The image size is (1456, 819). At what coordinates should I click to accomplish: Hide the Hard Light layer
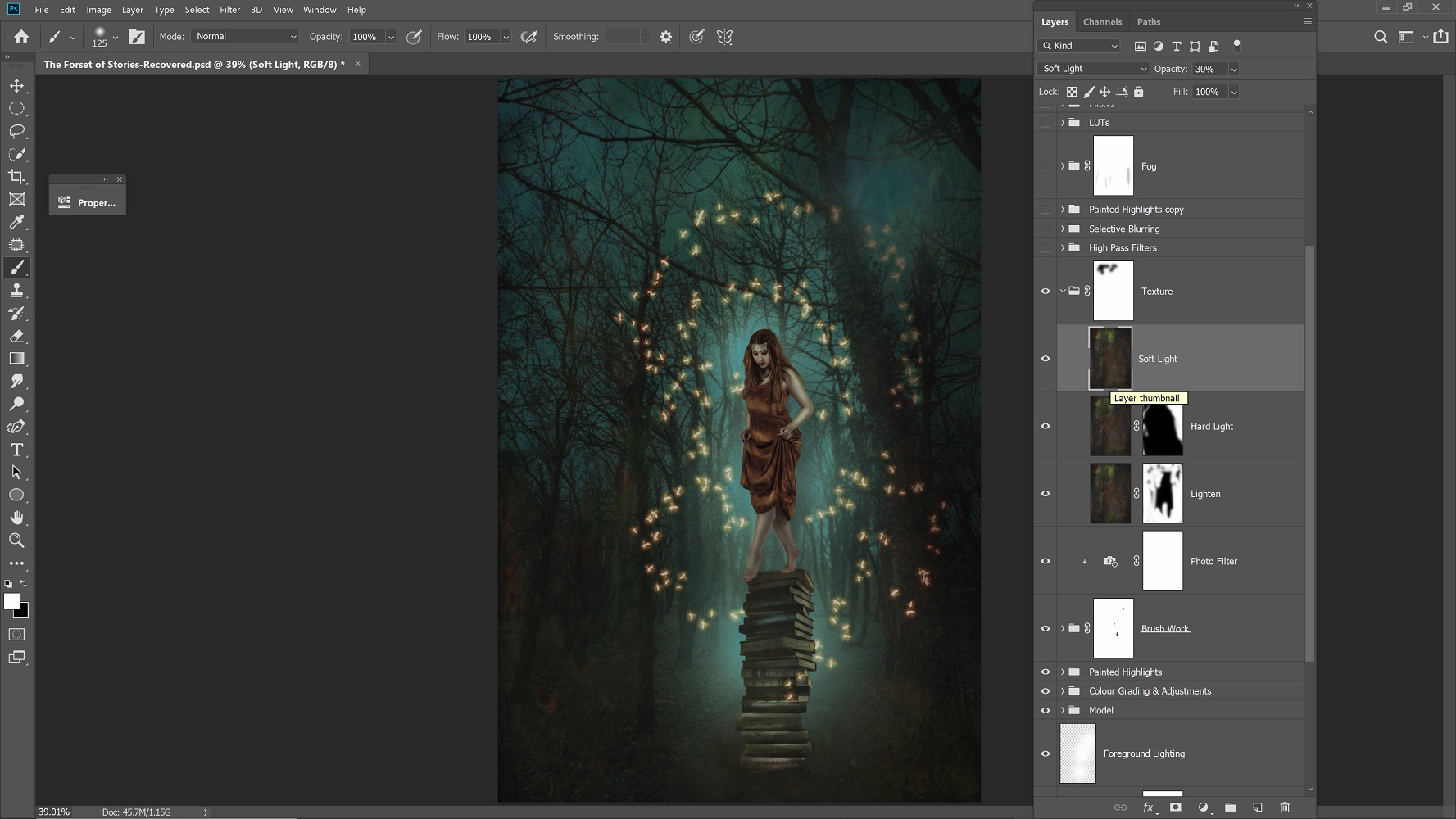[x=1046, y=427]
